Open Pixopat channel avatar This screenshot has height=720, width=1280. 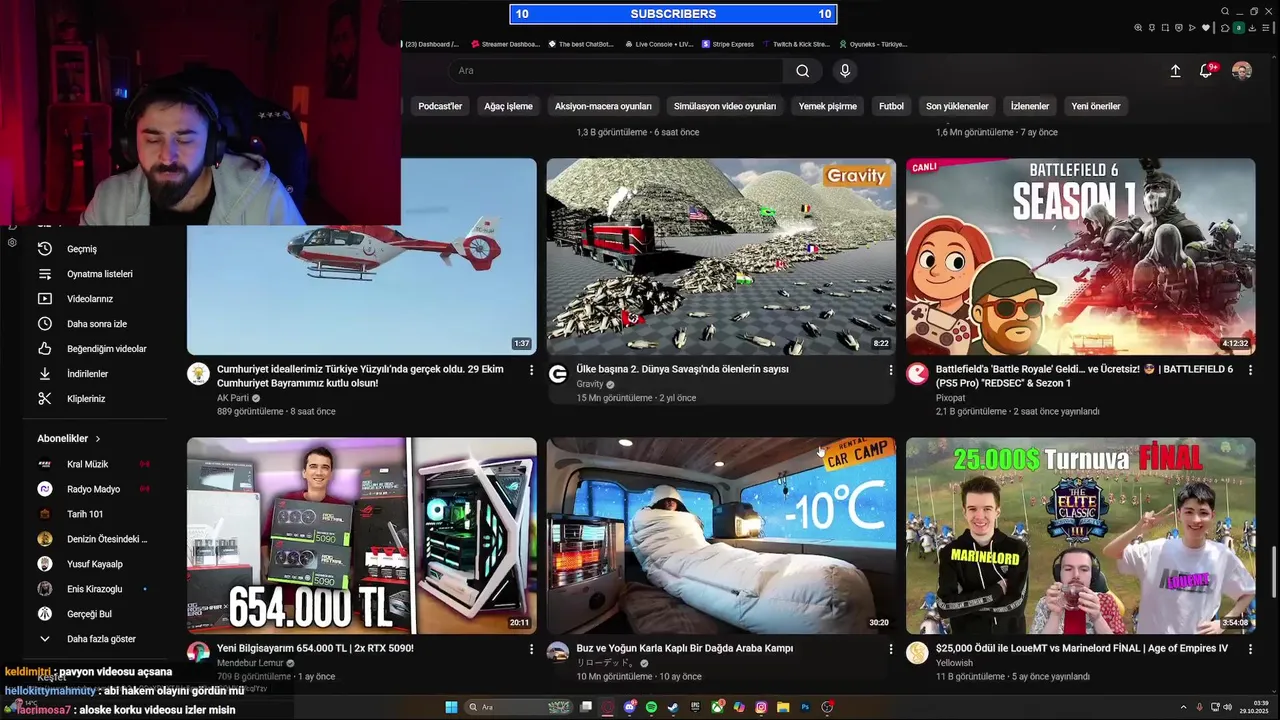coord(917,374)
